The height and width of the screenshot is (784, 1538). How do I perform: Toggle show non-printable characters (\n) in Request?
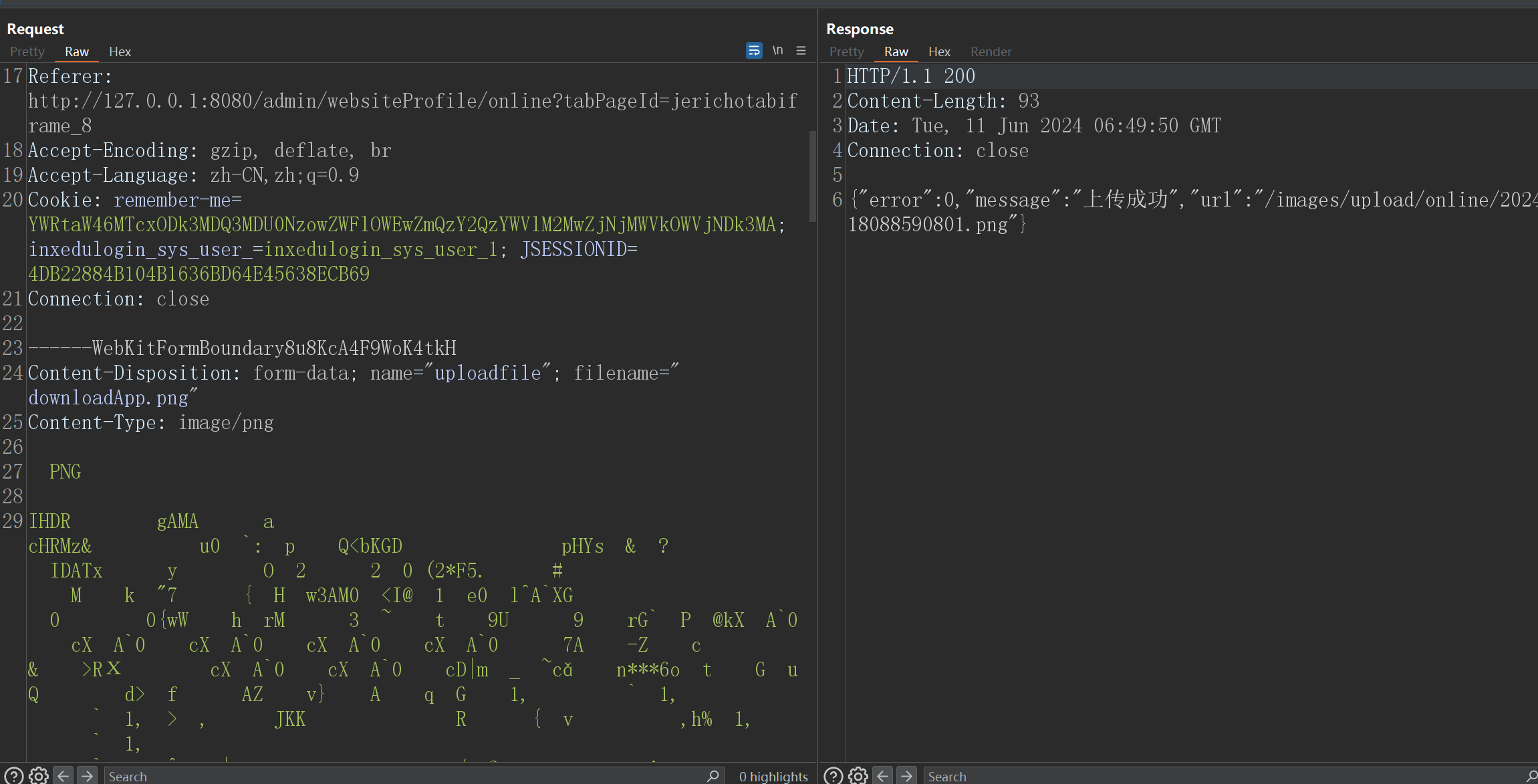pyautogui.click(x=778, y=51)
